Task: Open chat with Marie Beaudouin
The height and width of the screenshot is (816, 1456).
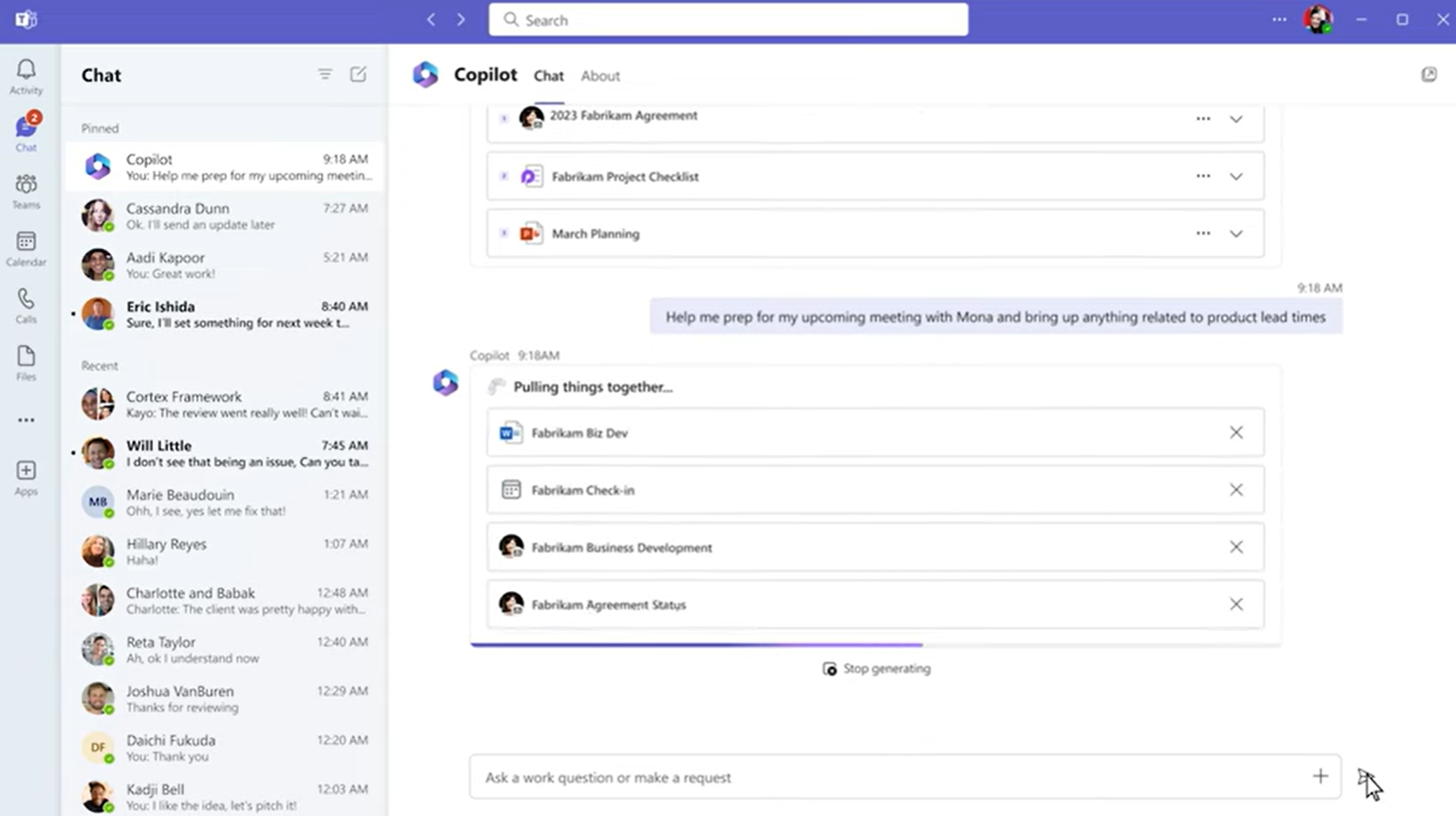Action: click(x=225, y=502)
